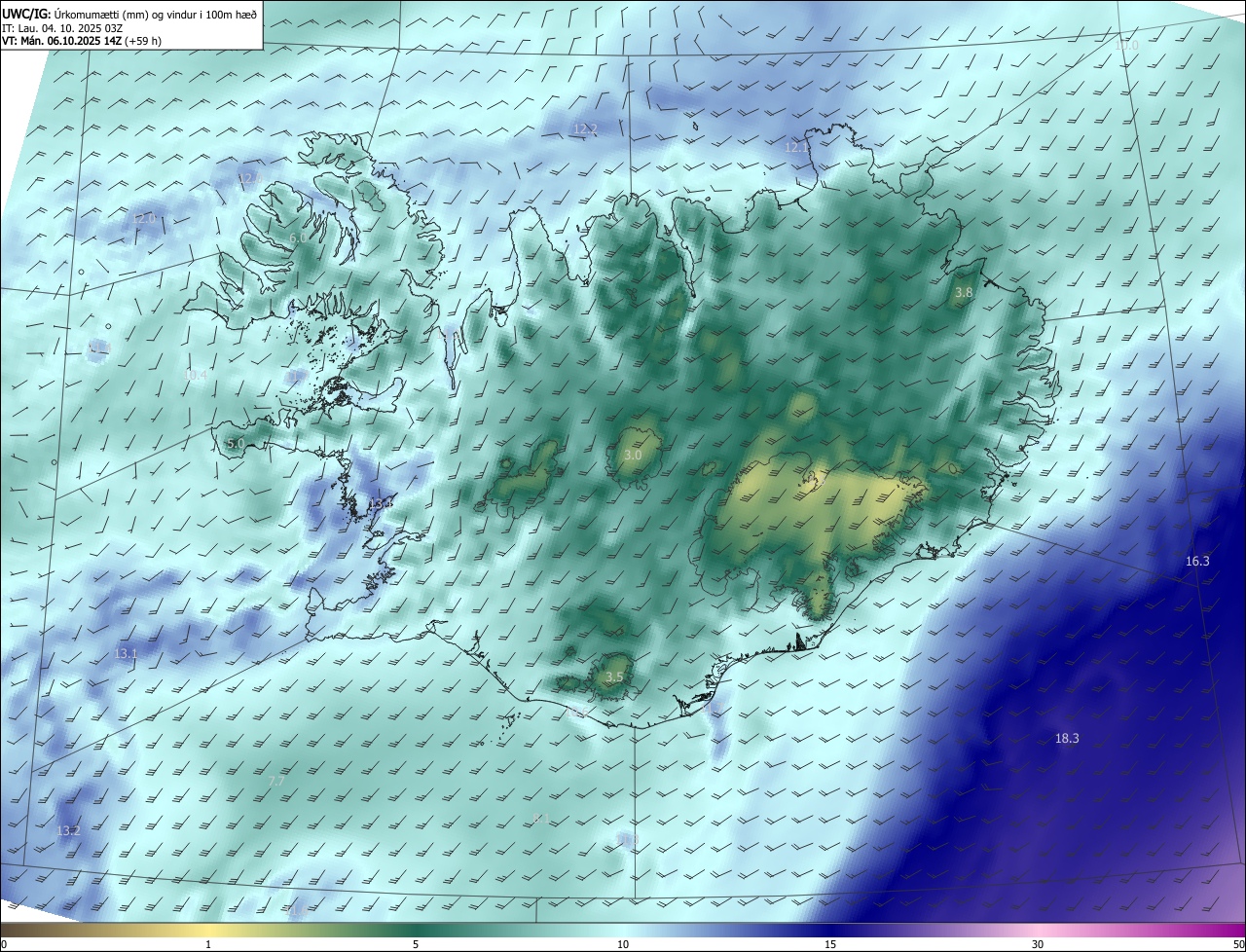Click the colour scale tick labelled 15
The image size is (1246, 952).
[830, 944]
